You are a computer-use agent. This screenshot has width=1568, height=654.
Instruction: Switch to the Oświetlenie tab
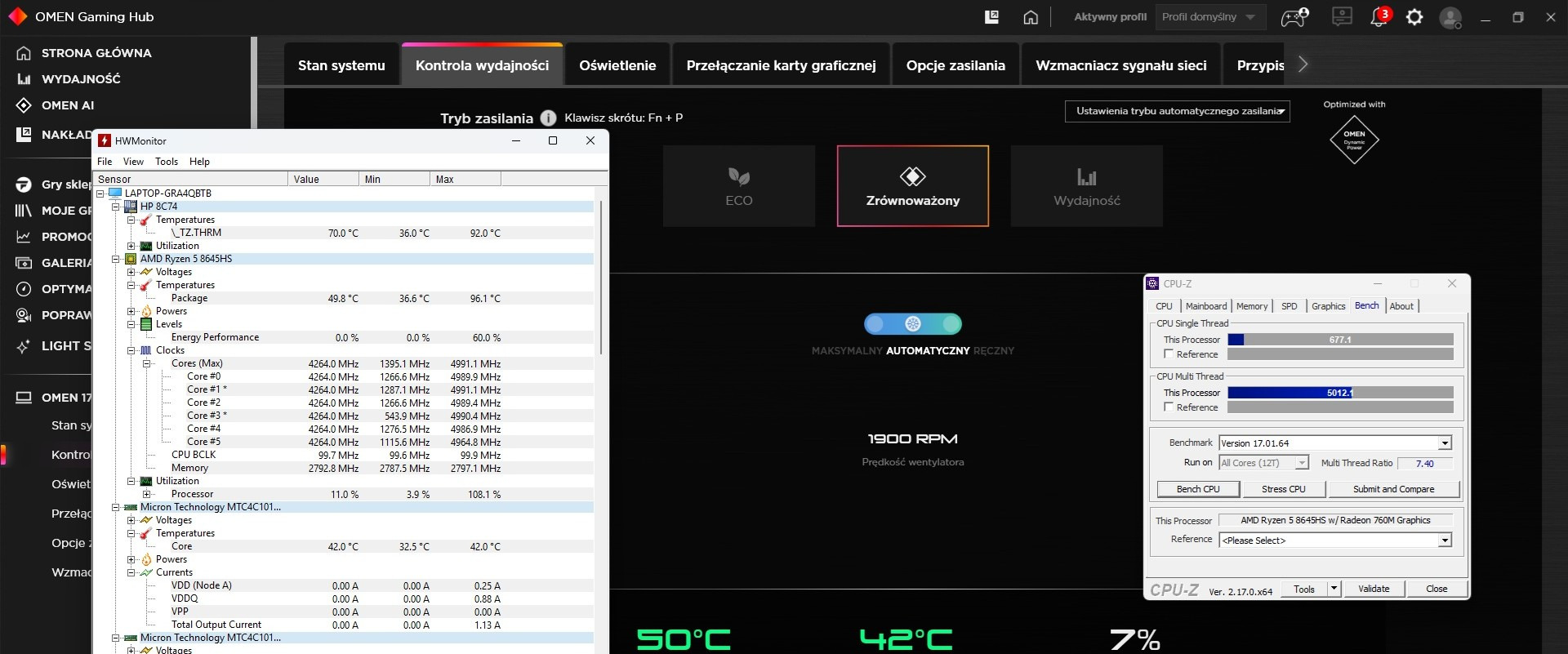pyautogui.click(x=617, y=65)
